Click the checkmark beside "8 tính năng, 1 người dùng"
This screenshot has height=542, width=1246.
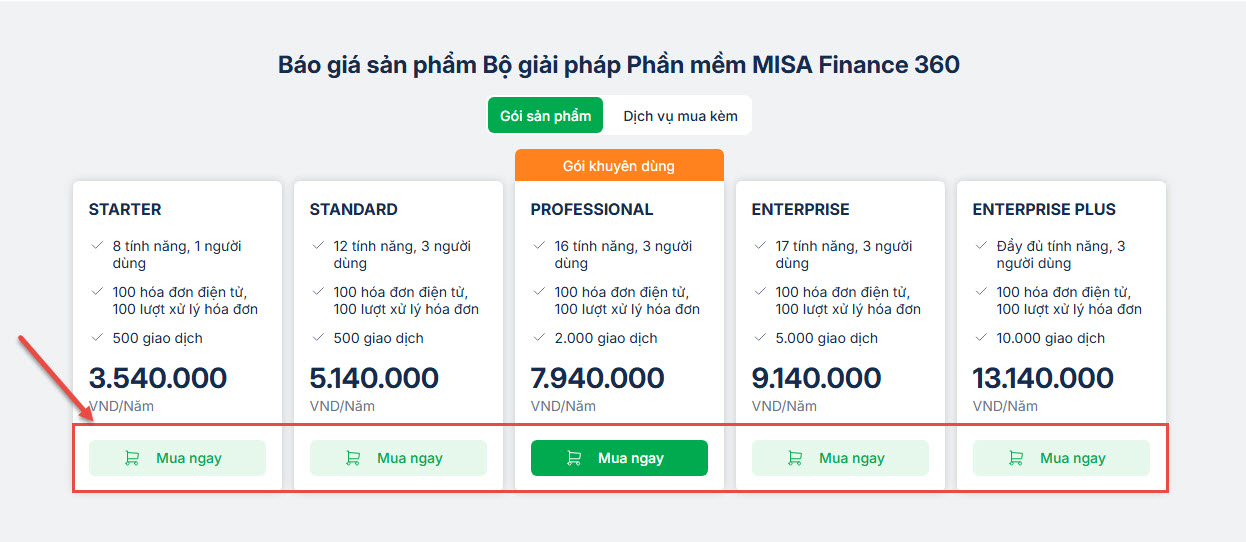pyautogui.click(x=97, y=246)
